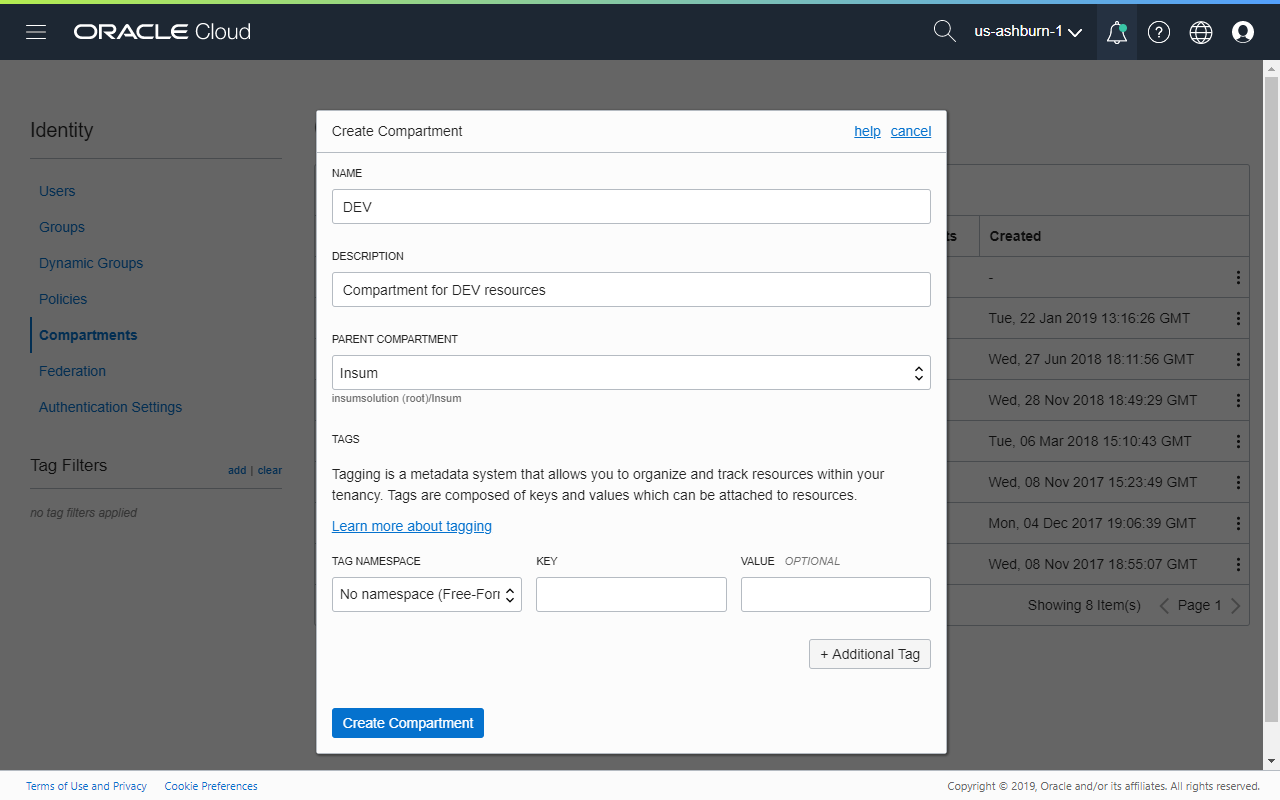Viewport: 1280px width, 800px height.
Task: Open Dynamic Groups in the sidebar
Action: [x=91, y=263]
